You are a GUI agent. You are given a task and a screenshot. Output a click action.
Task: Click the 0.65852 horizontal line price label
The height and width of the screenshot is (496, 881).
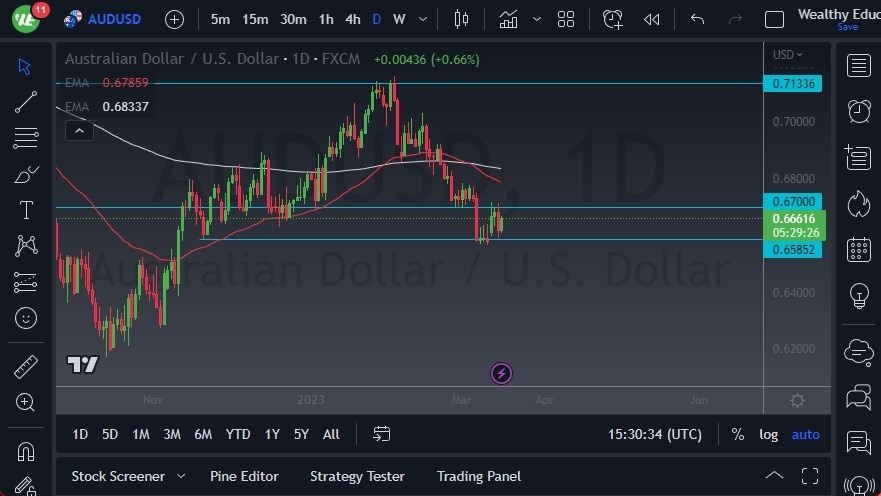[793, 250]
